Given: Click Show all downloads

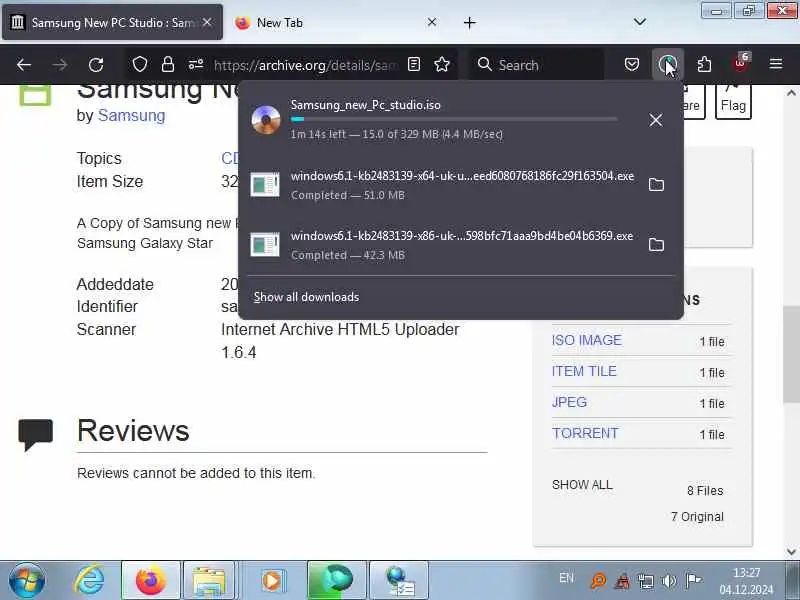Looking at the screenshot, I should coord(306,297).
